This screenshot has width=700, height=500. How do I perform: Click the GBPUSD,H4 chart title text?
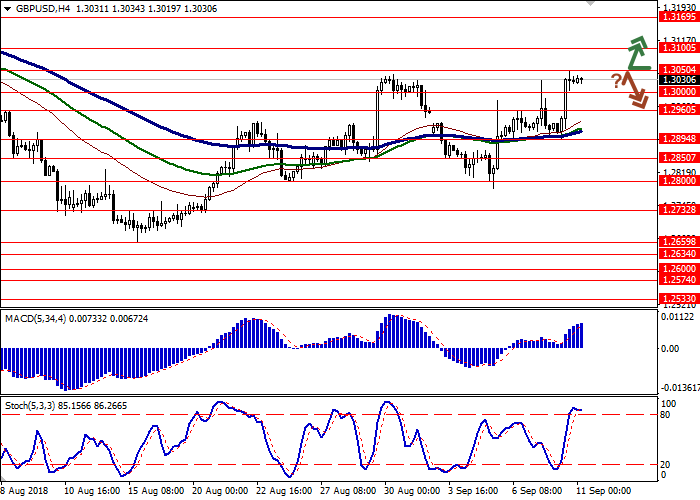pos(42,9)
